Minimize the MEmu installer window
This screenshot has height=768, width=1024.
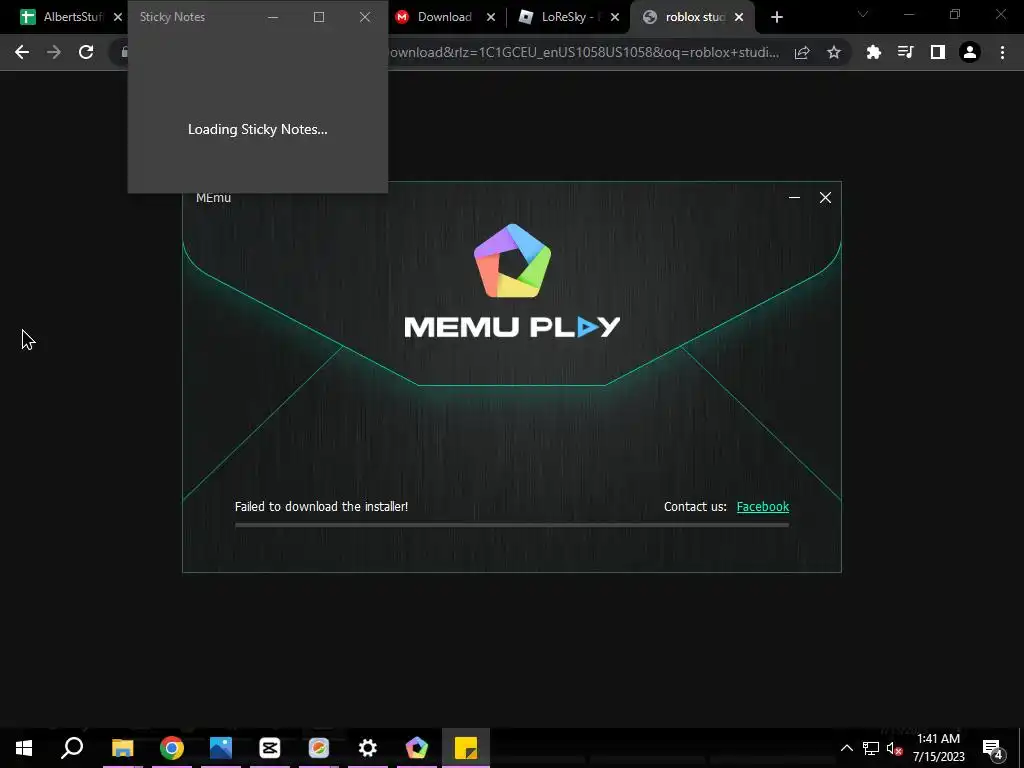(794, 198)
